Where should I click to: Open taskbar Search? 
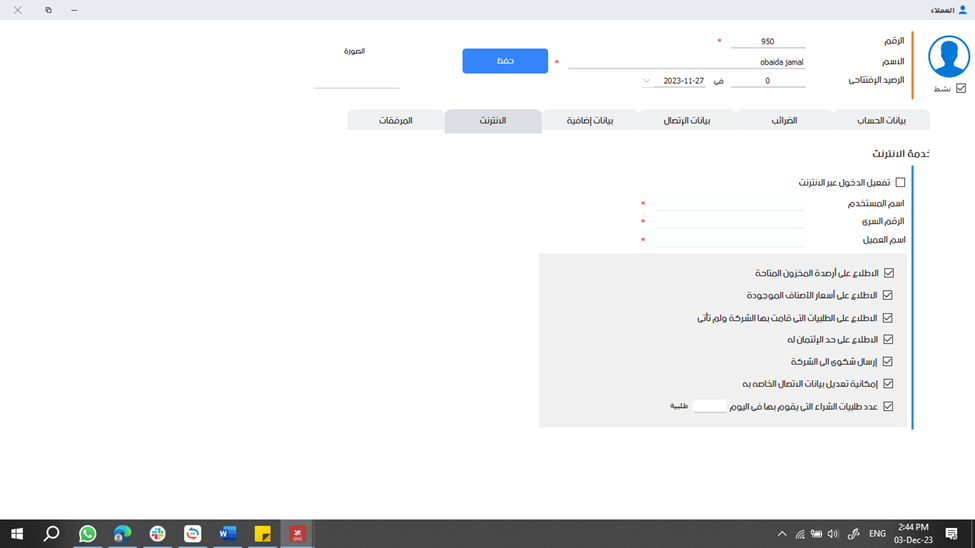(52, 534)
